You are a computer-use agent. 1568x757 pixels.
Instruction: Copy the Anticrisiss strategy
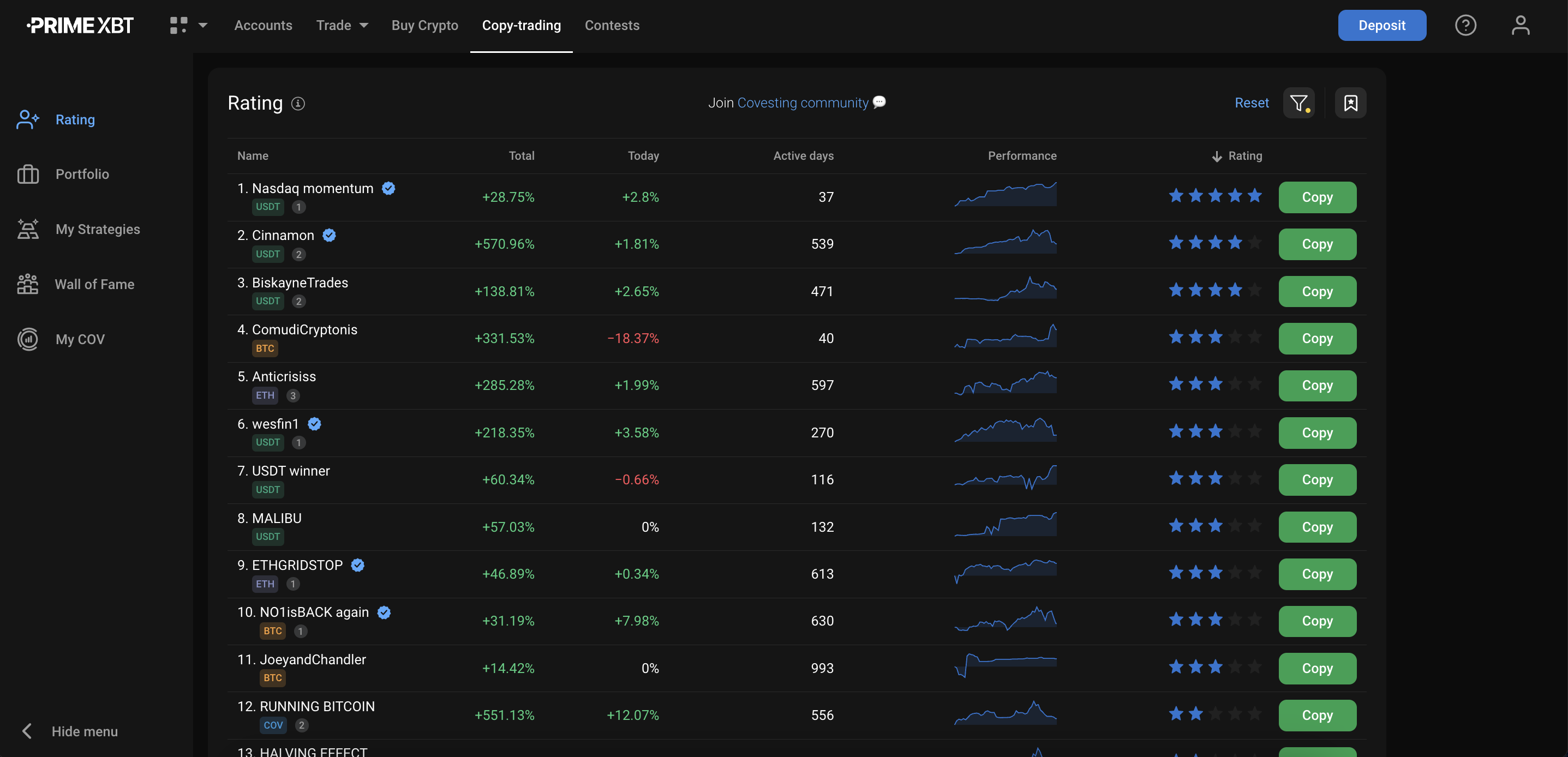pos(1317,385)
